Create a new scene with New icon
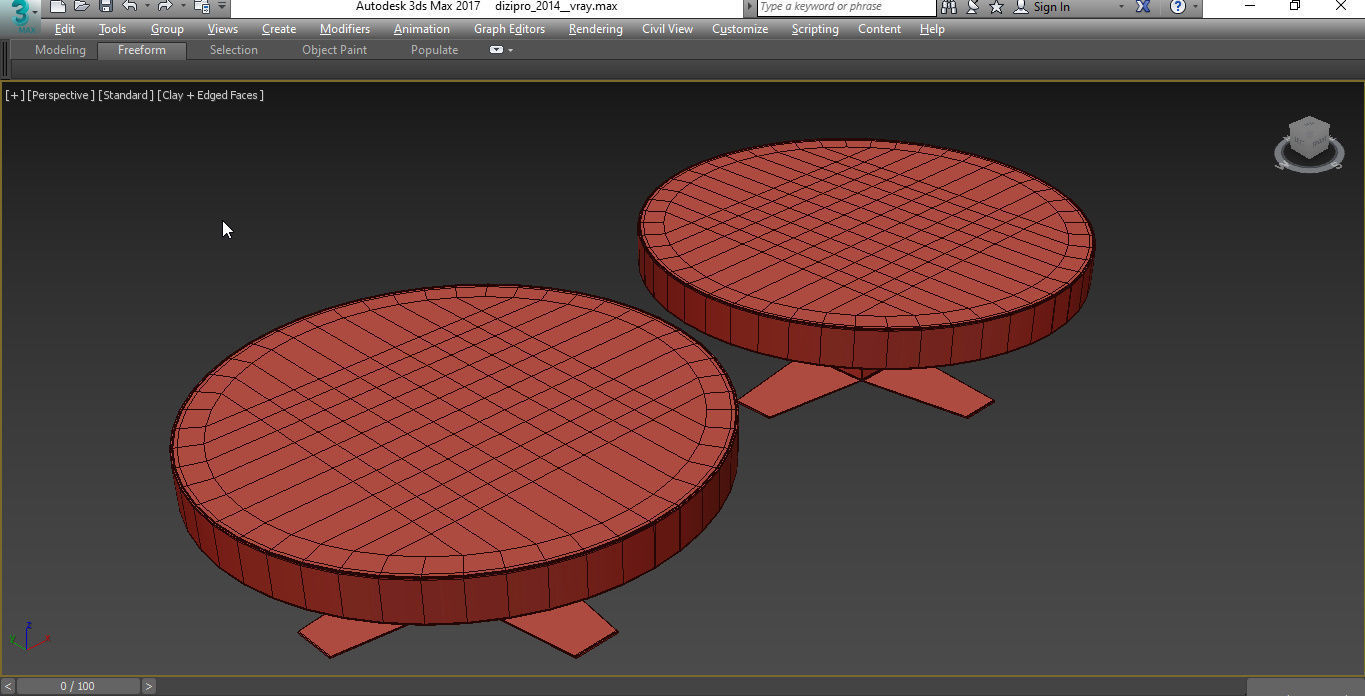Viewport: 1365px width, 696px height. pos(58,7)
